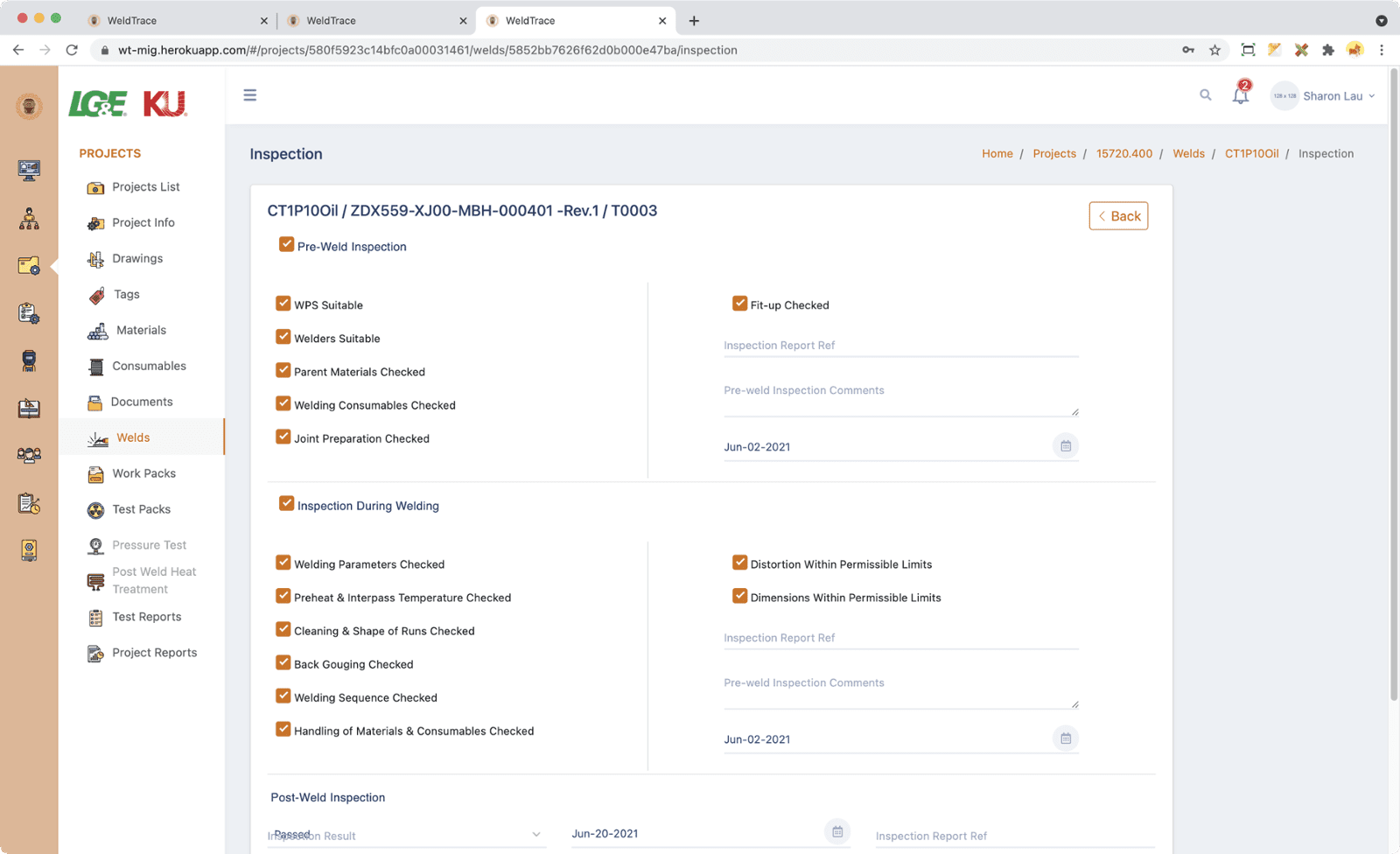
Task: Click the Tags icon in sidebar
Action: pyautogui.click(x=96, y=296)
